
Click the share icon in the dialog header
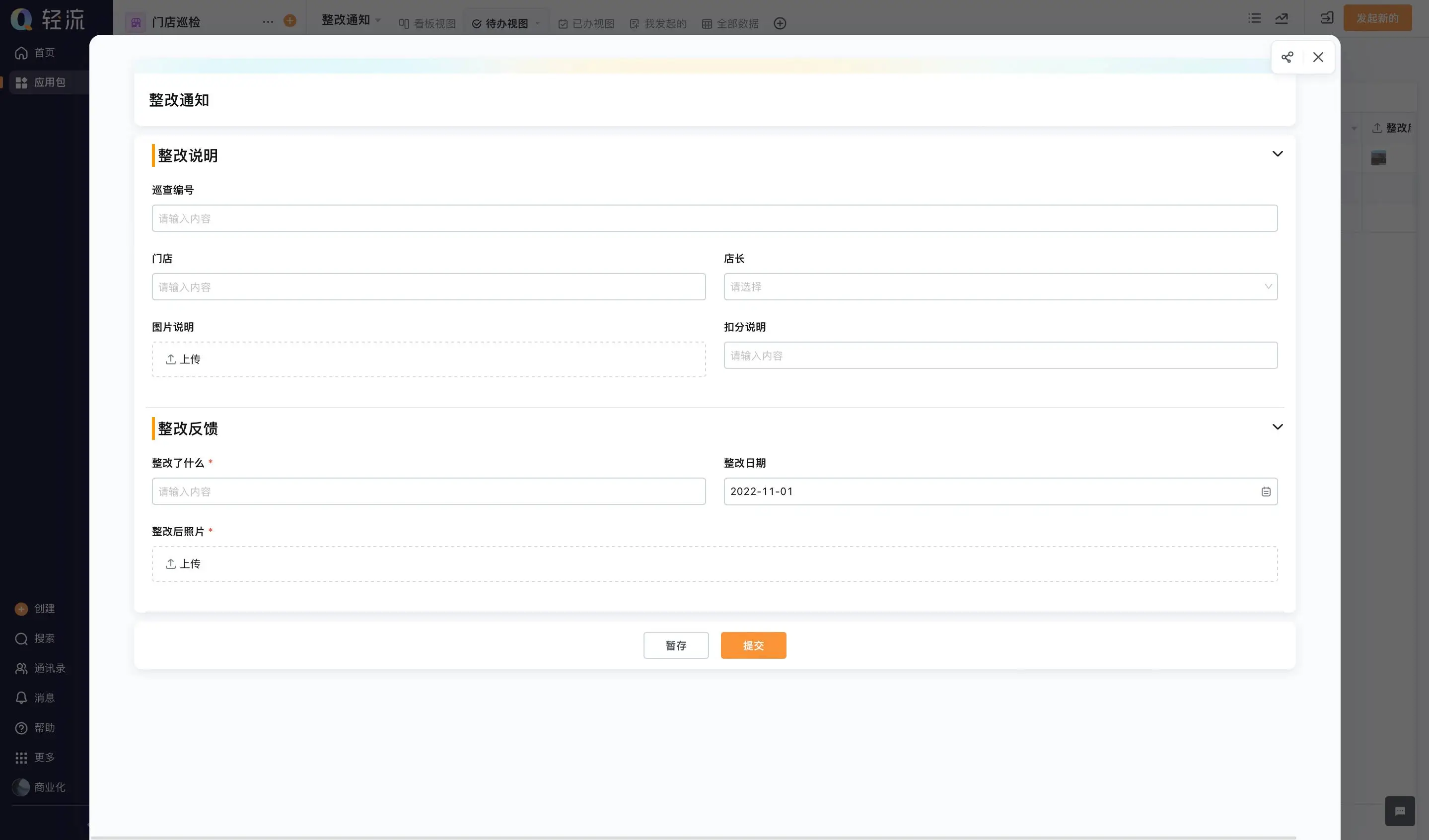click(1286, 57)
